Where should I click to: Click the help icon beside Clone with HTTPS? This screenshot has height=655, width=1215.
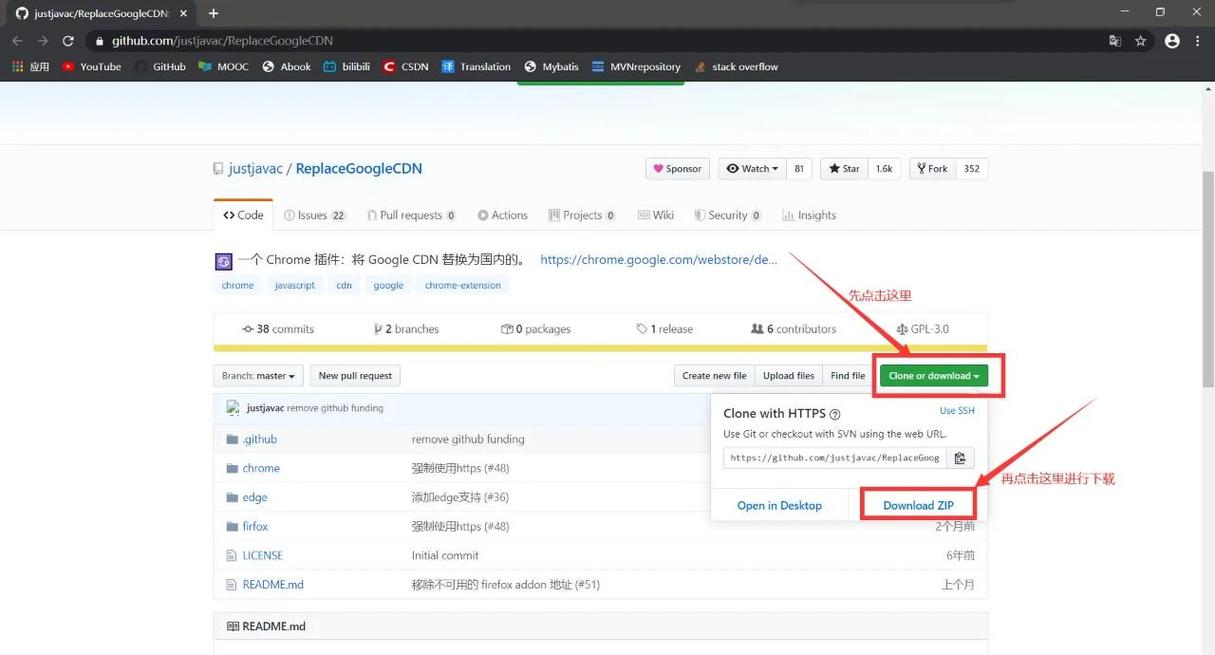(x=835, y=414)
